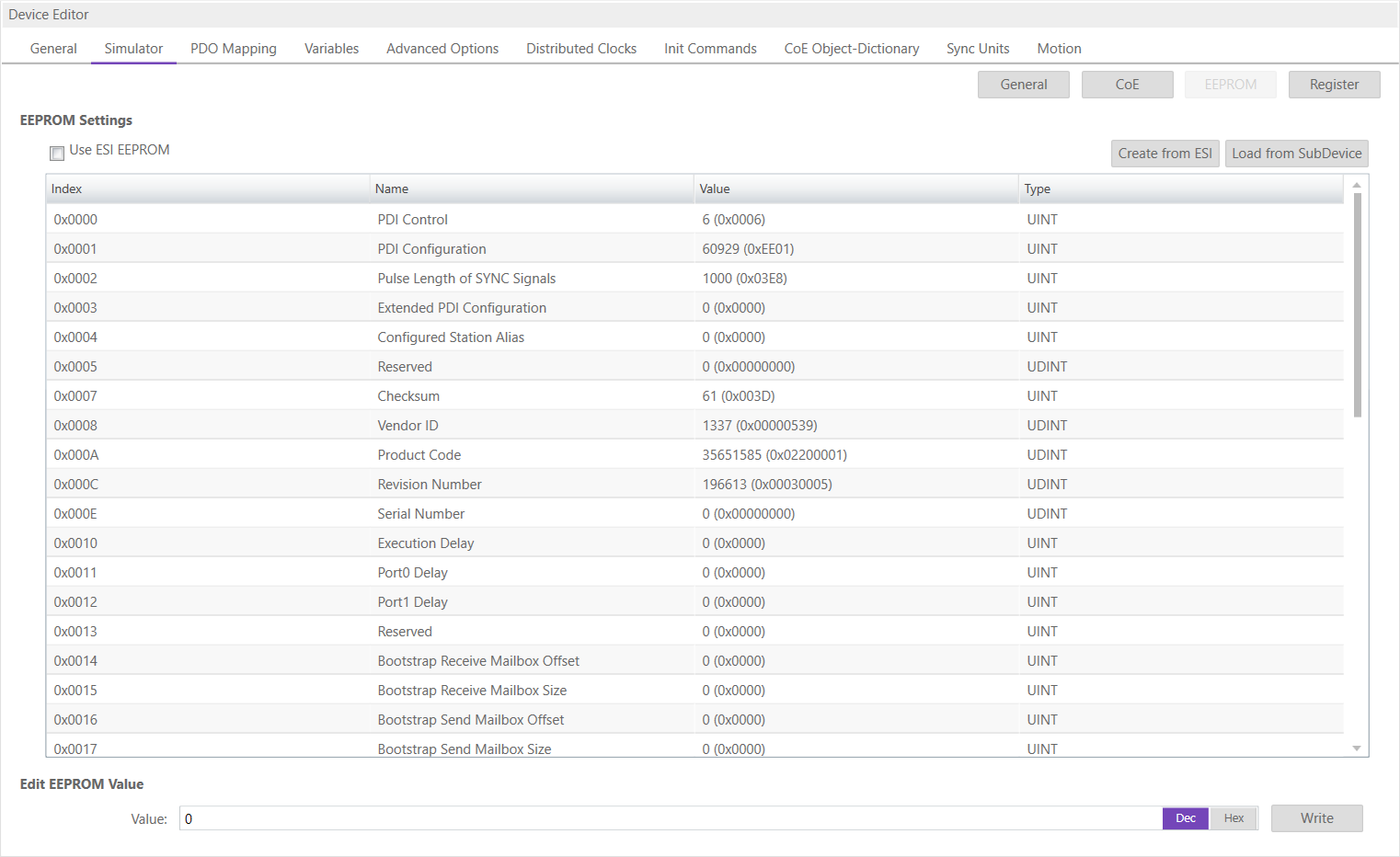Click the EEPROM value input field
1400x857 pixels.
click(670, 818)
